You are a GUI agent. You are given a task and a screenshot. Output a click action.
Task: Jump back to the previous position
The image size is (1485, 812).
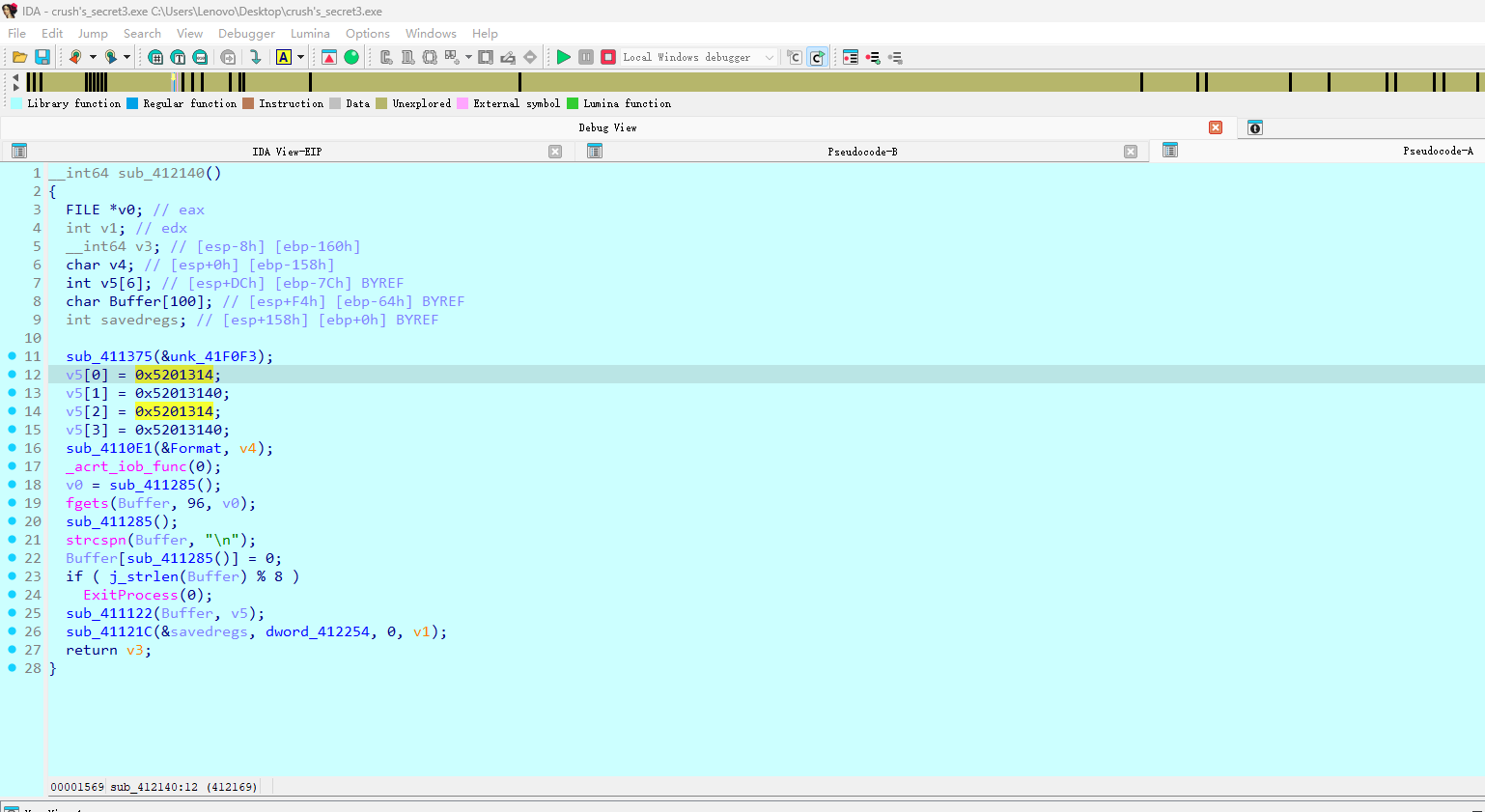point(75,58)
